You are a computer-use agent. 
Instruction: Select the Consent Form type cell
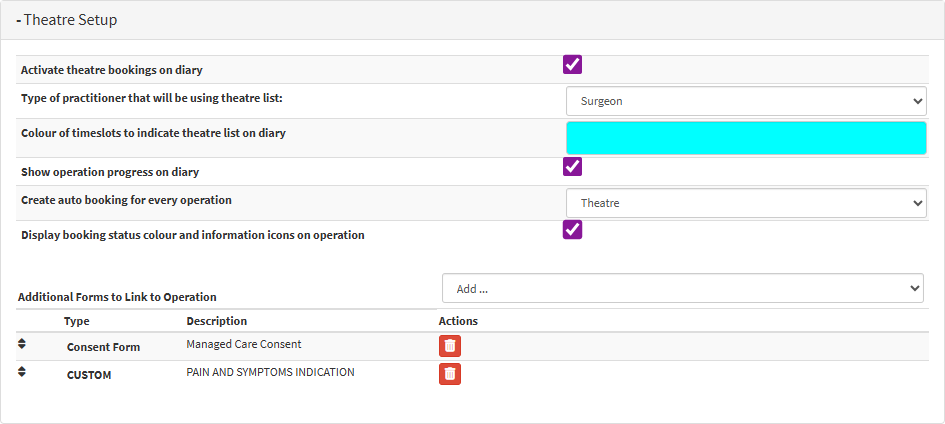click(103, 347)
